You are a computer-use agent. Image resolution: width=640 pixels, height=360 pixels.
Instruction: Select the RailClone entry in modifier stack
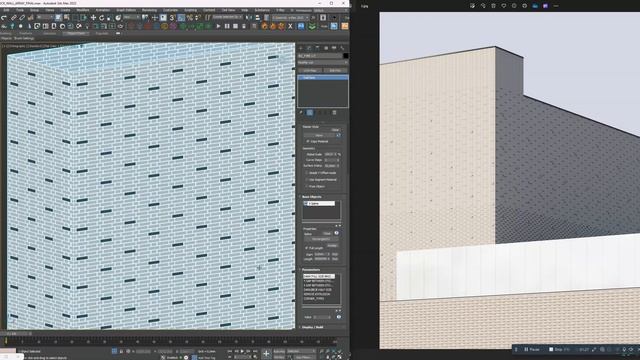pos(323,78)
